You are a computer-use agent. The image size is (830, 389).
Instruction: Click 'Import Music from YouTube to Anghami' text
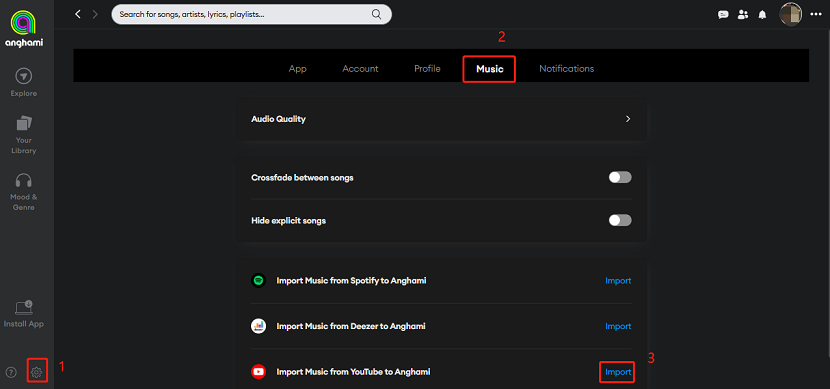[354, 372]
